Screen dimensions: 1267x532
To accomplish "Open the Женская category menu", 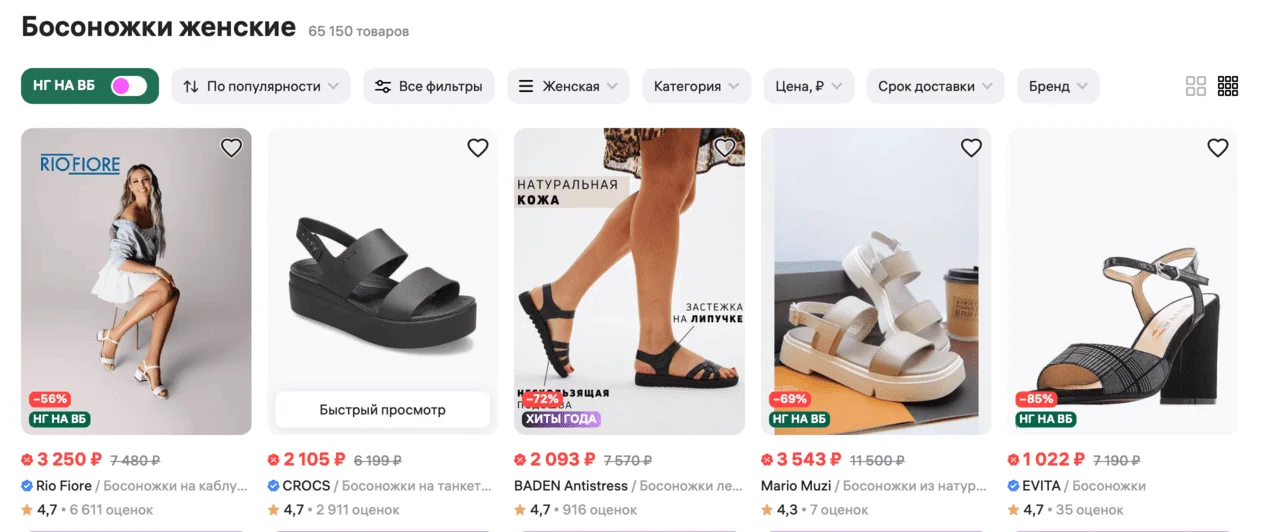I will point(568,86).
